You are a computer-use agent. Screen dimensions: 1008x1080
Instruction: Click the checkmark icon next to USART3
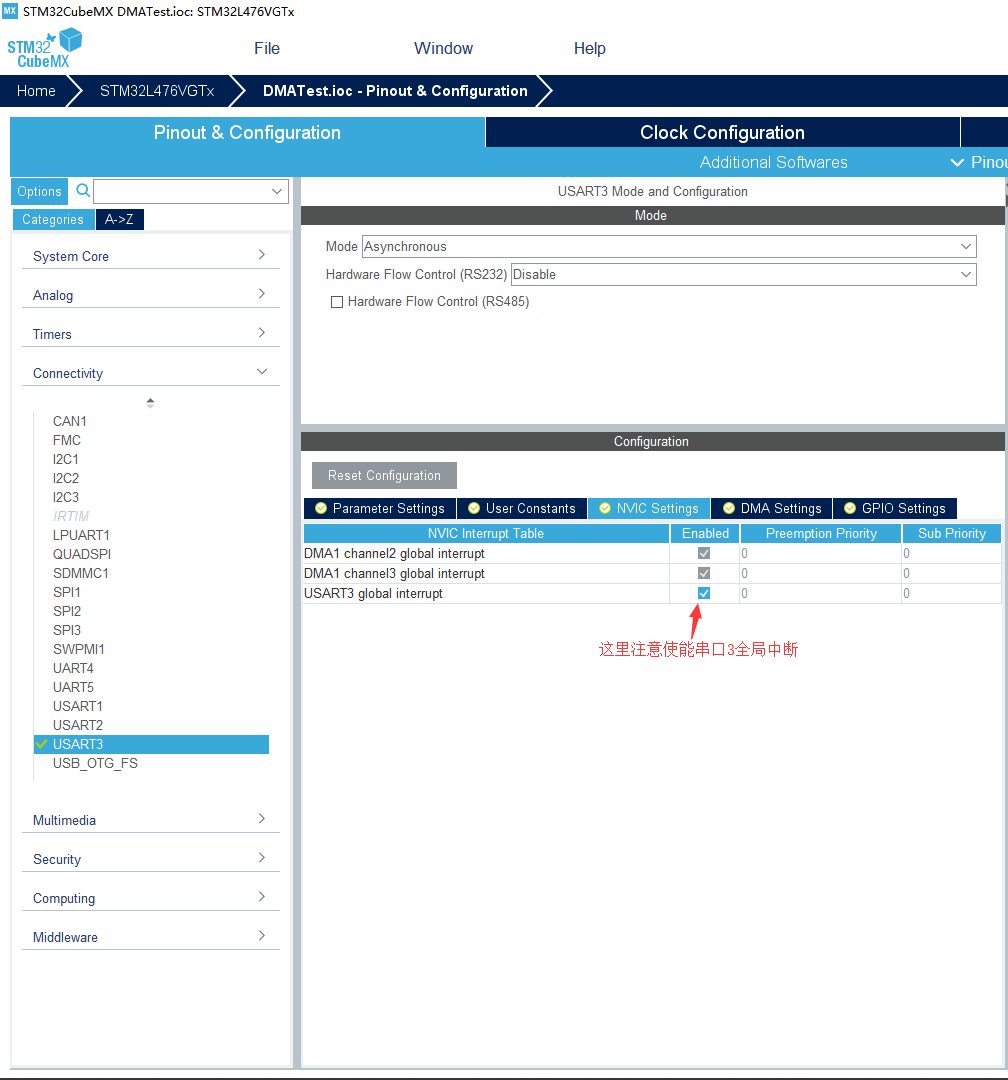[41, 744]
